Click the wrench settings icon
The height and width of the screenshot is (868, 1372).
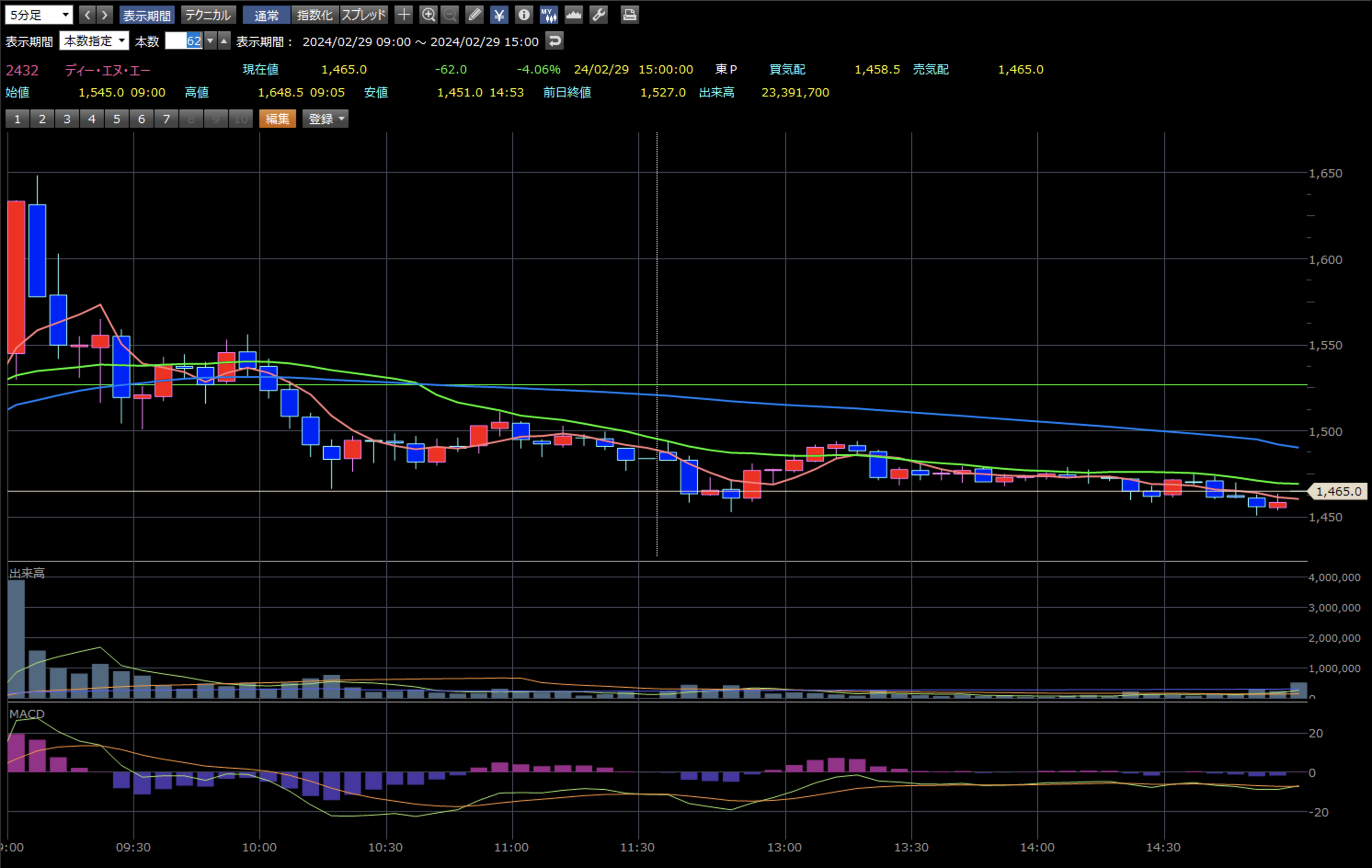598,15
